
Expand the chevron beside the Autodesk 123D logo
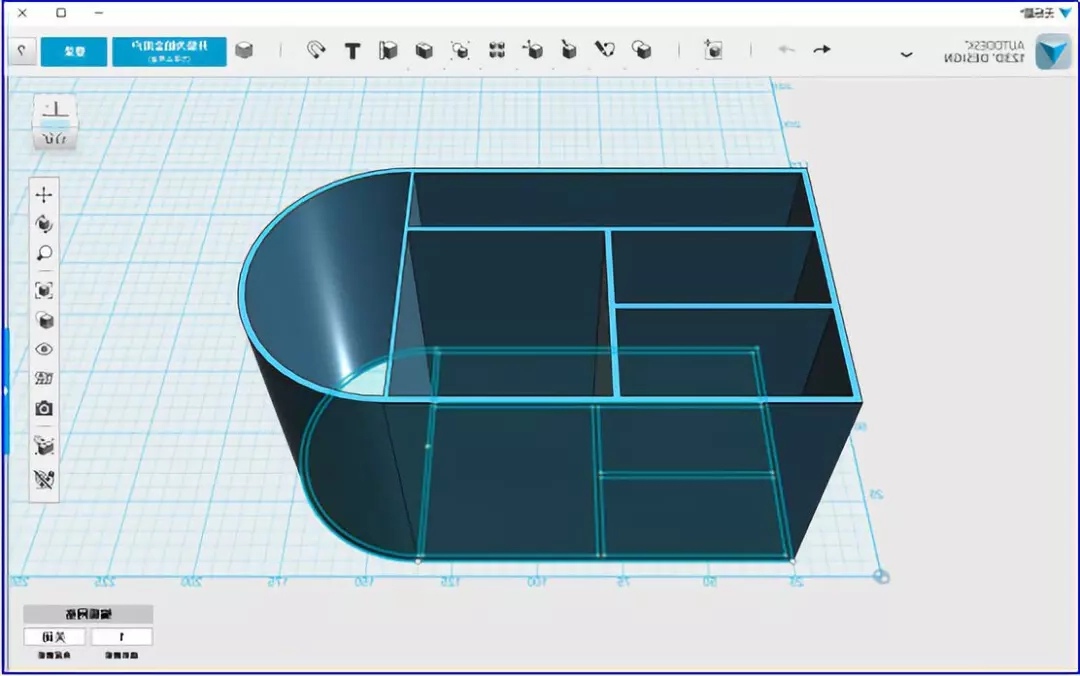pos(906,54)
